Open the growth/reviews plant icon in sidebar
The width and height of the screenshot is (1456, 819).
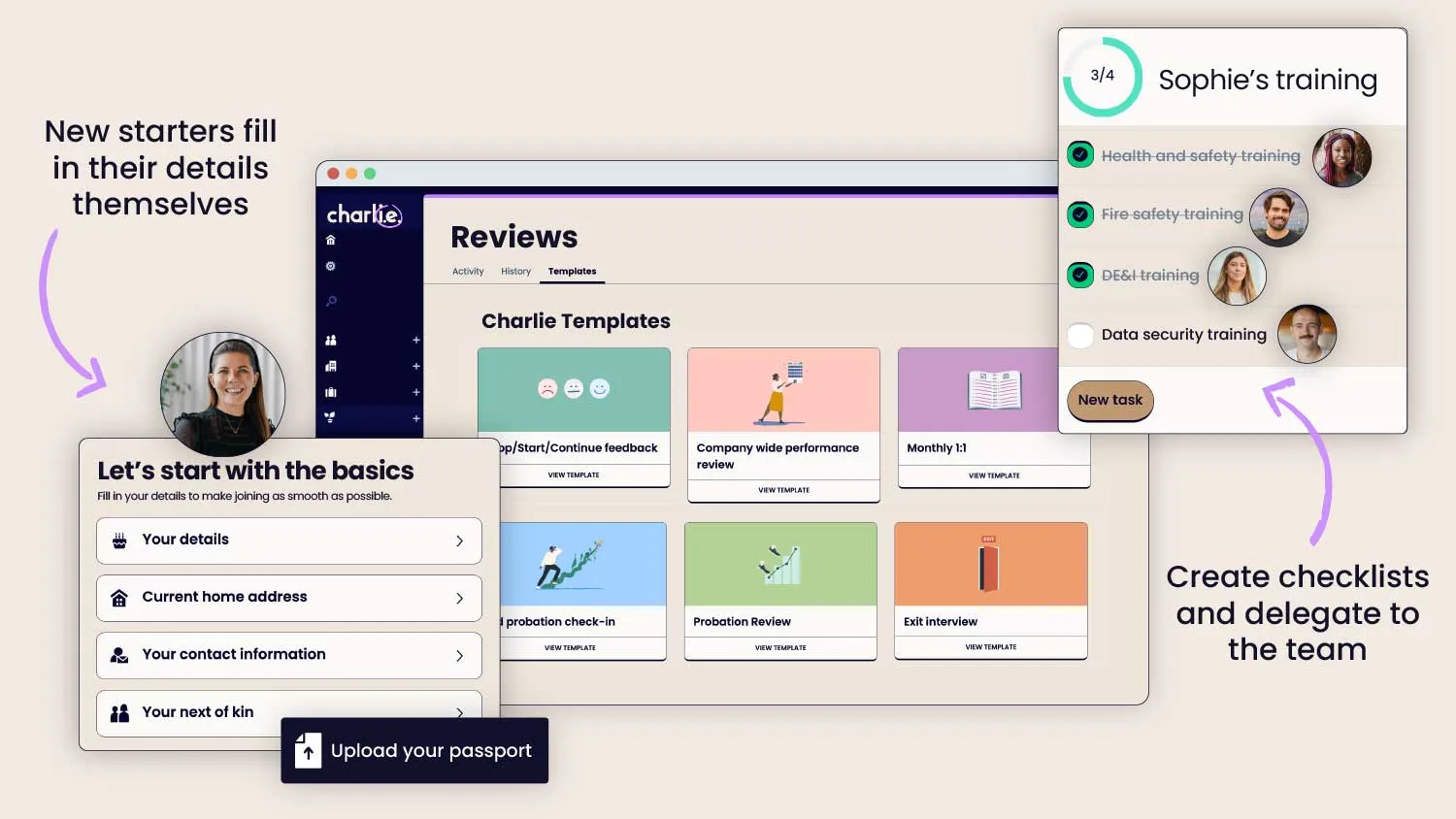click(x=330, y=417)
